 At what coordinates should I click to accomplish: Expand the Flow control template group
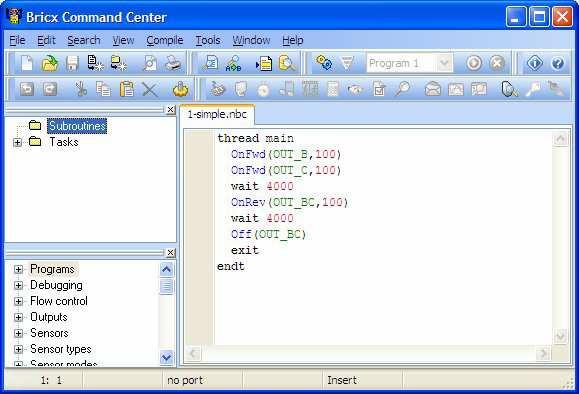click(x=18, y=301)
